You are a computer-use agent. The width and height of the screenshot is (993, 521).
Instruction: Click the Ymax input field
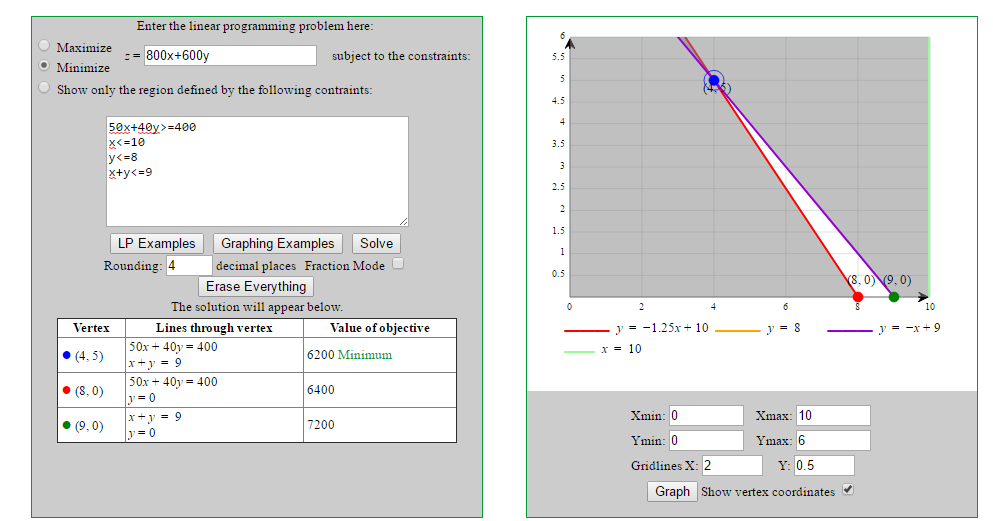click(832, 441)
